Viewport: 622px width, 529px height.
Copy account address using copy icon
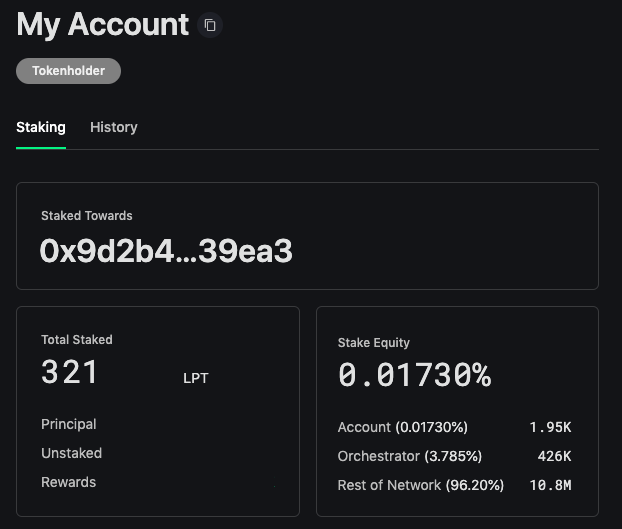[x=210, y=25]
